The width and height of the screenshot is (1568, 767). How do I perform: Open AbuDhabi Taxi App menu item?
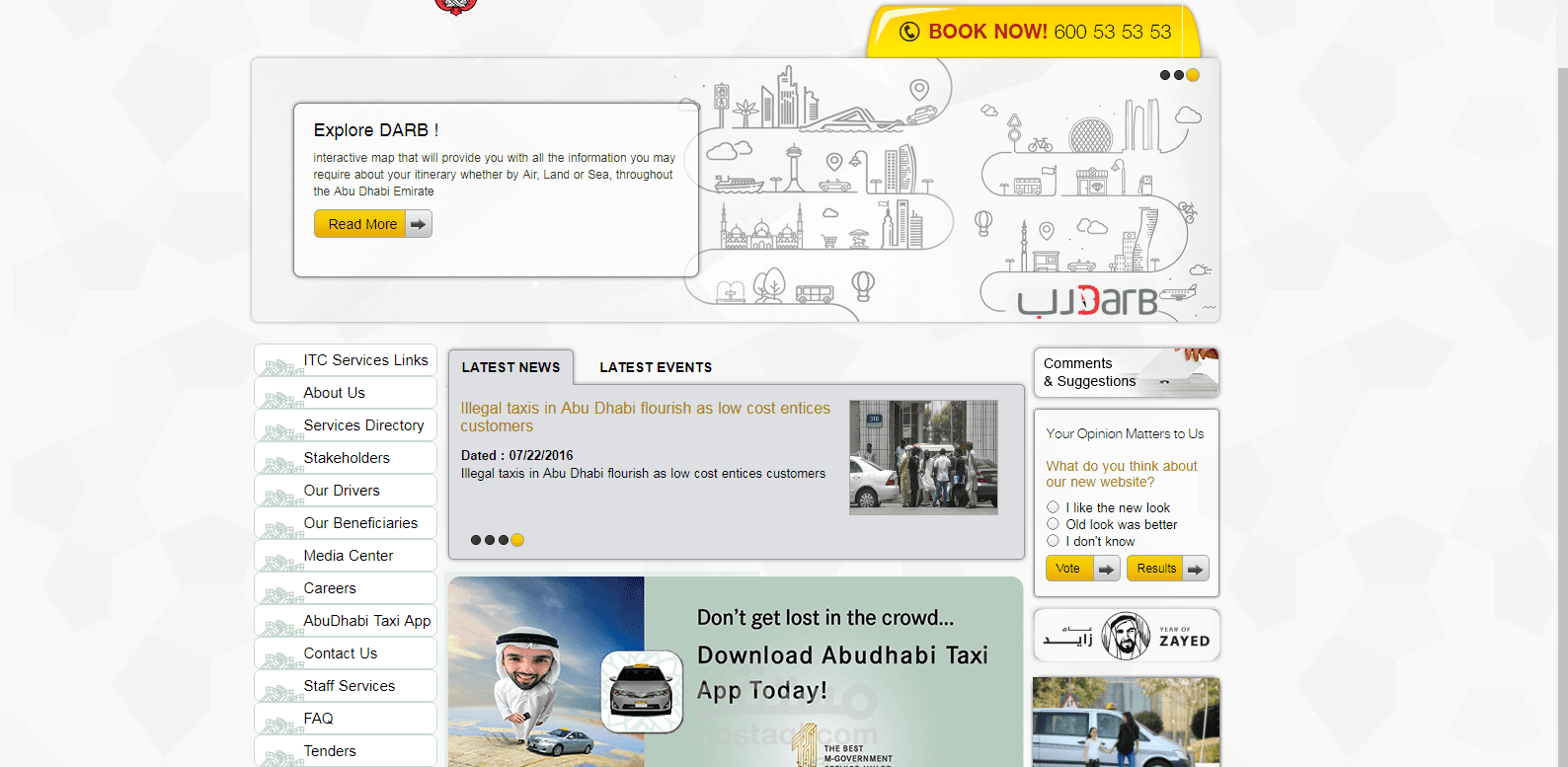(x=346, y=621)
